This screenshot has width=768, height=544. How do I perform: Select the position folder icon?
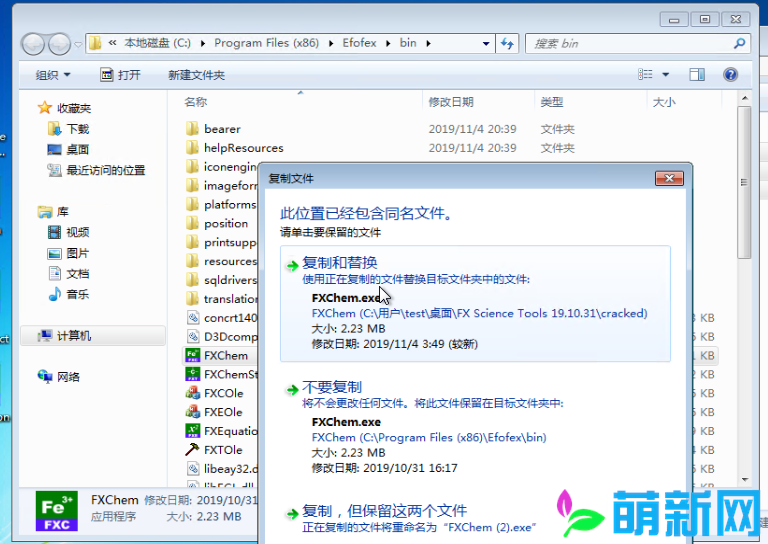click(192, 223)
